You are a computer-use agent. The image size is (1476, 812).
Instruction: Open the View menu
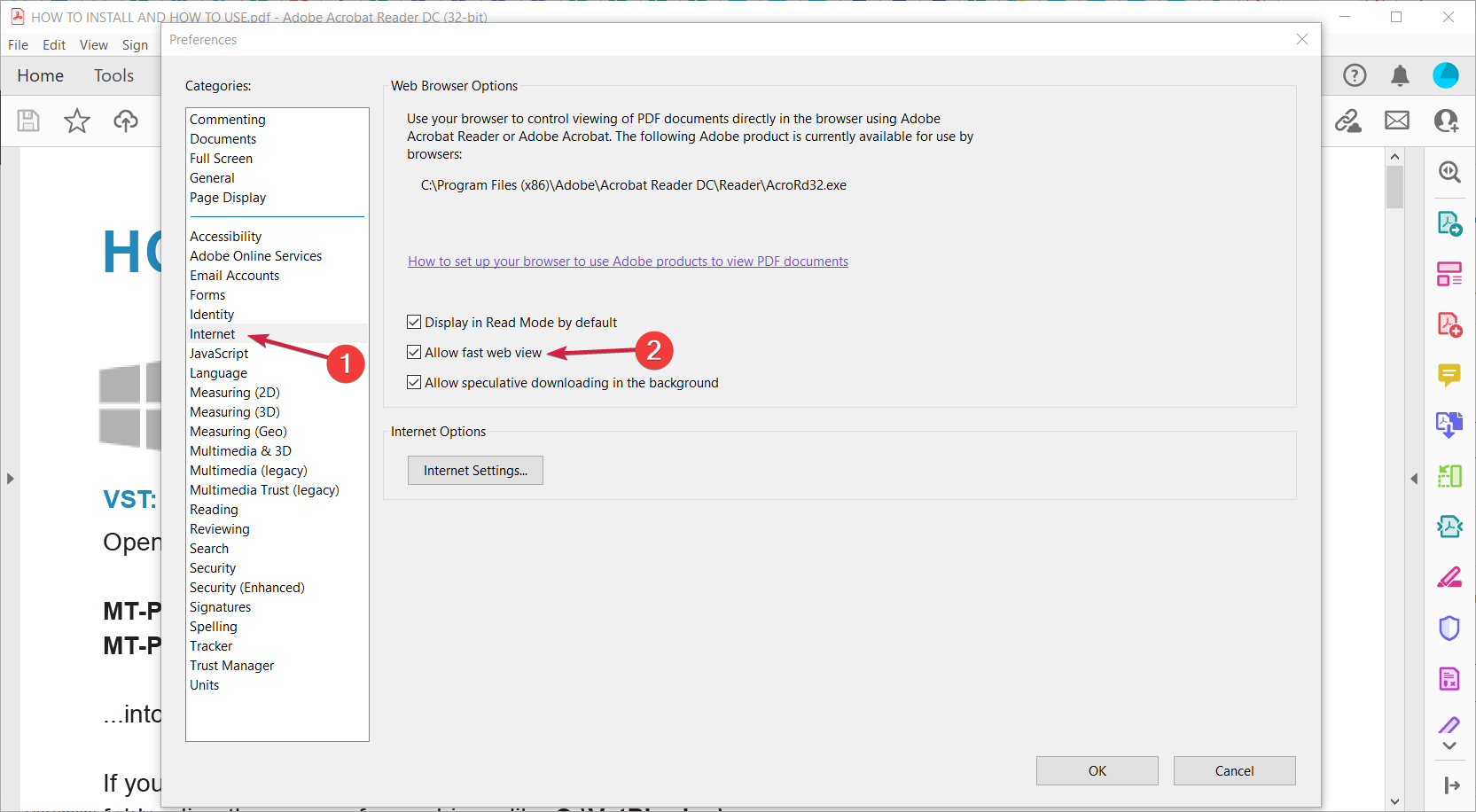pos(94,45)
